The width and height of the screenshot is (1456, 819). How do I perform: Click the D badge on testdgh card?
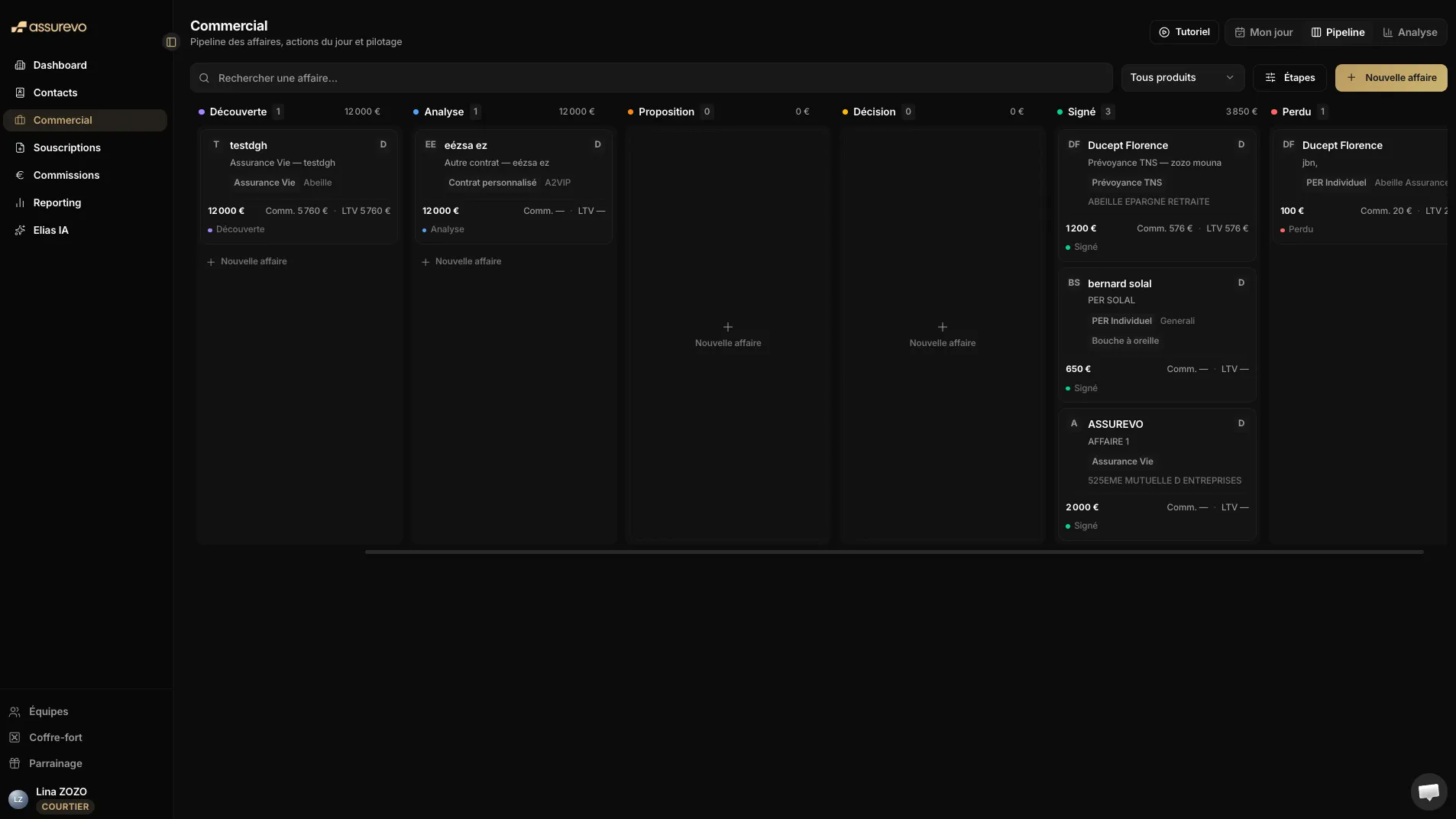383,144
